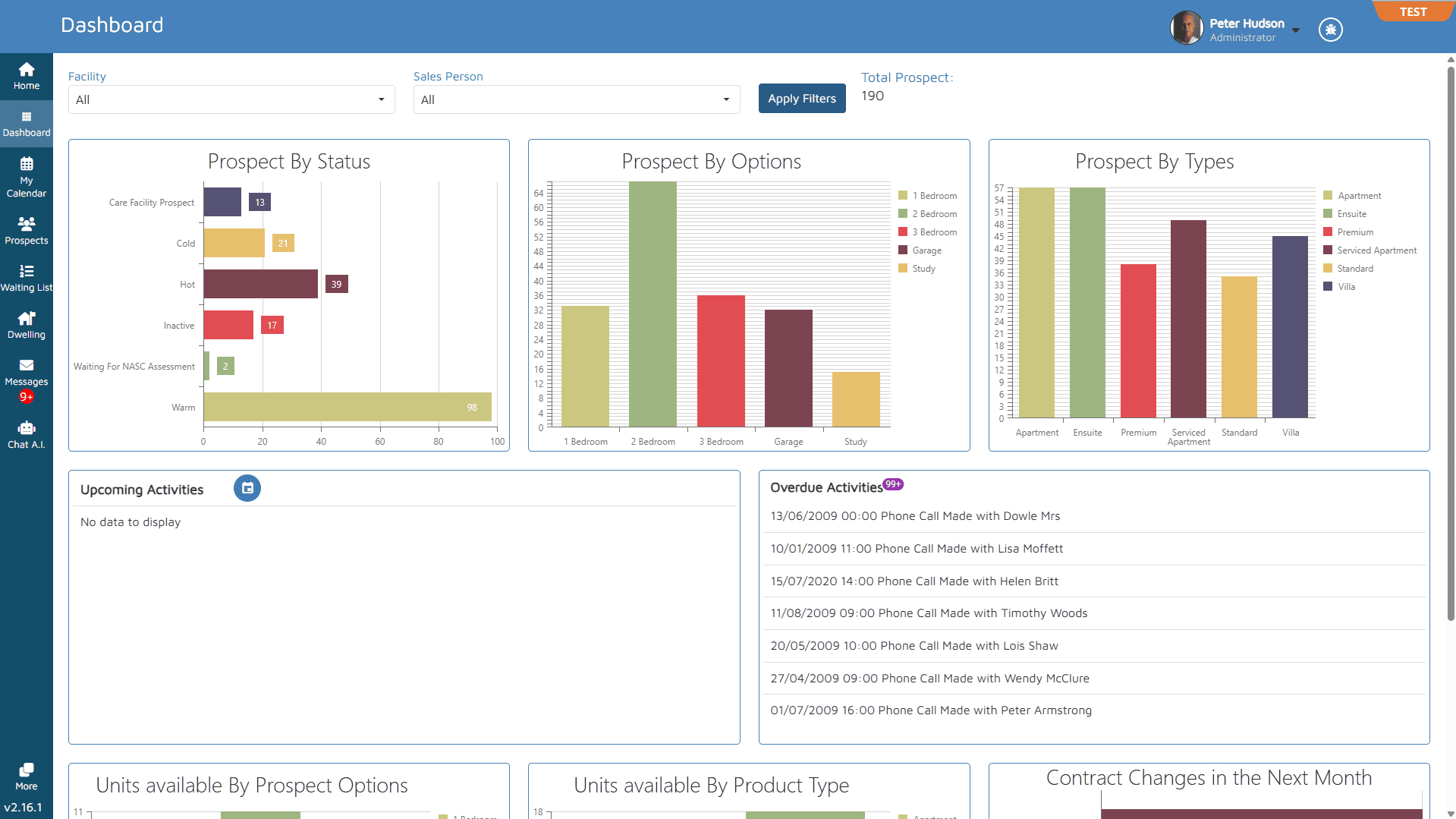Click Peter Hudson's profile avatar
The image size is (1456, 819).
coord(1187,28)
